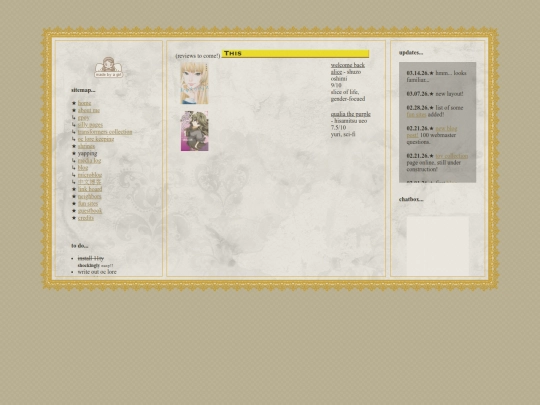Visit the 'microblog' link
Image resolution: width=540 pixels, height=405 pixels.
[x=90, y=175]
